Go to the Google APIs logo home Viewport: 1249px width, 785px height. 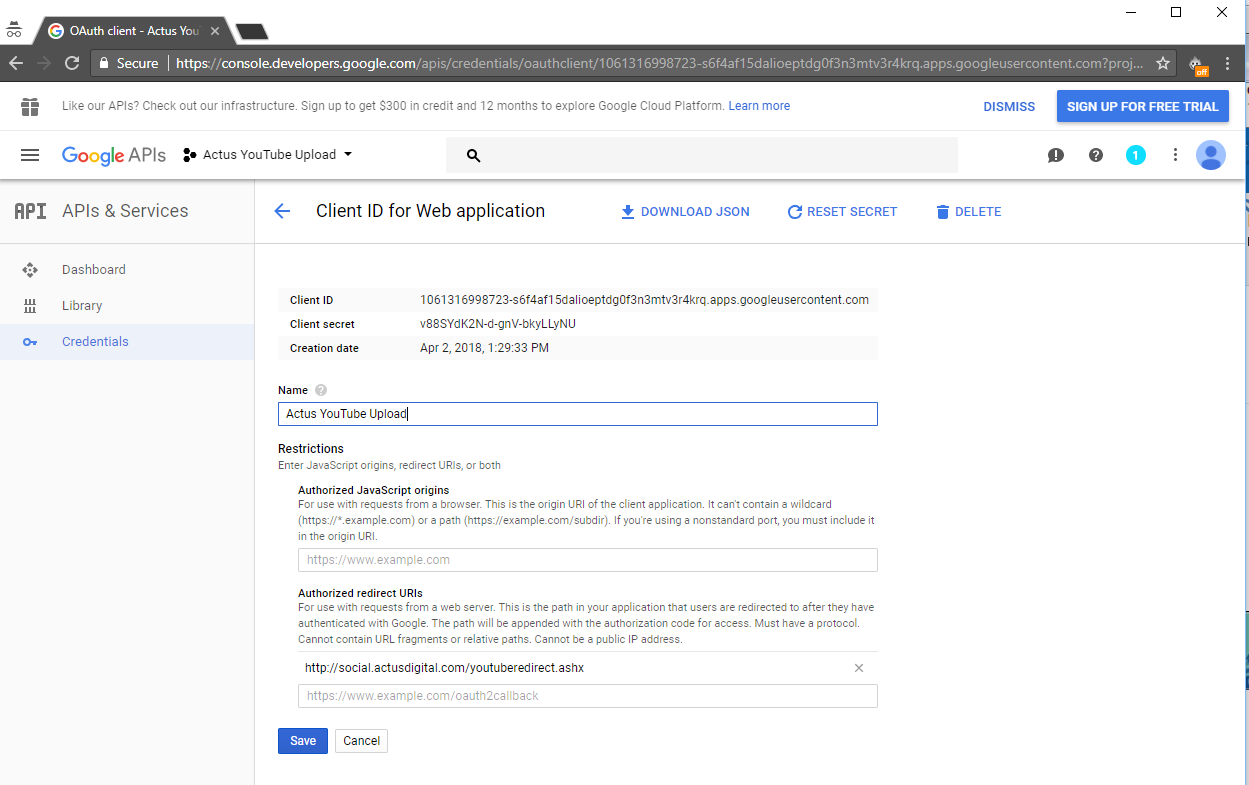pos(114,155)
